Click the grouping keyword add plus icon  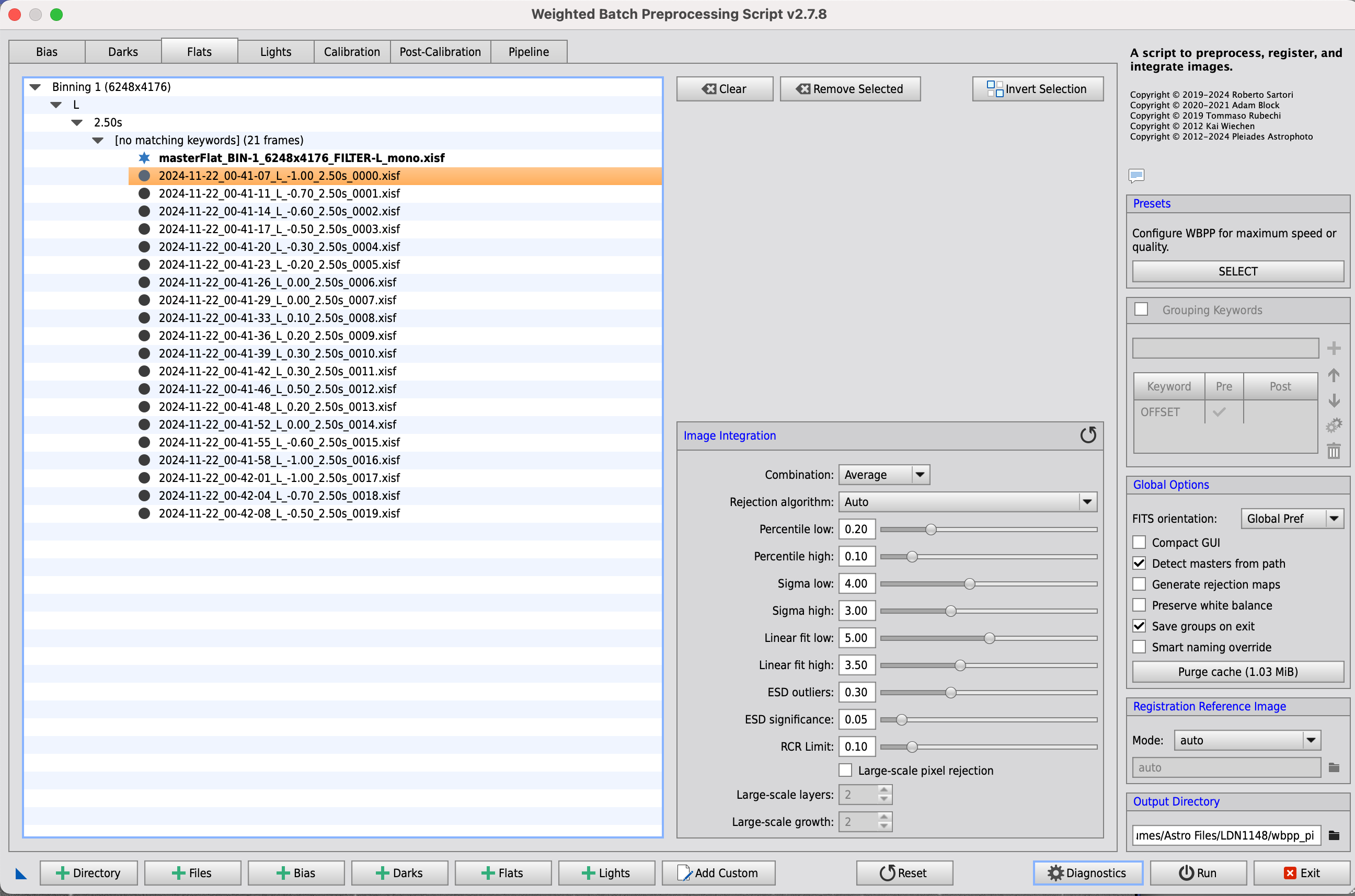[x=1333, y=348]
